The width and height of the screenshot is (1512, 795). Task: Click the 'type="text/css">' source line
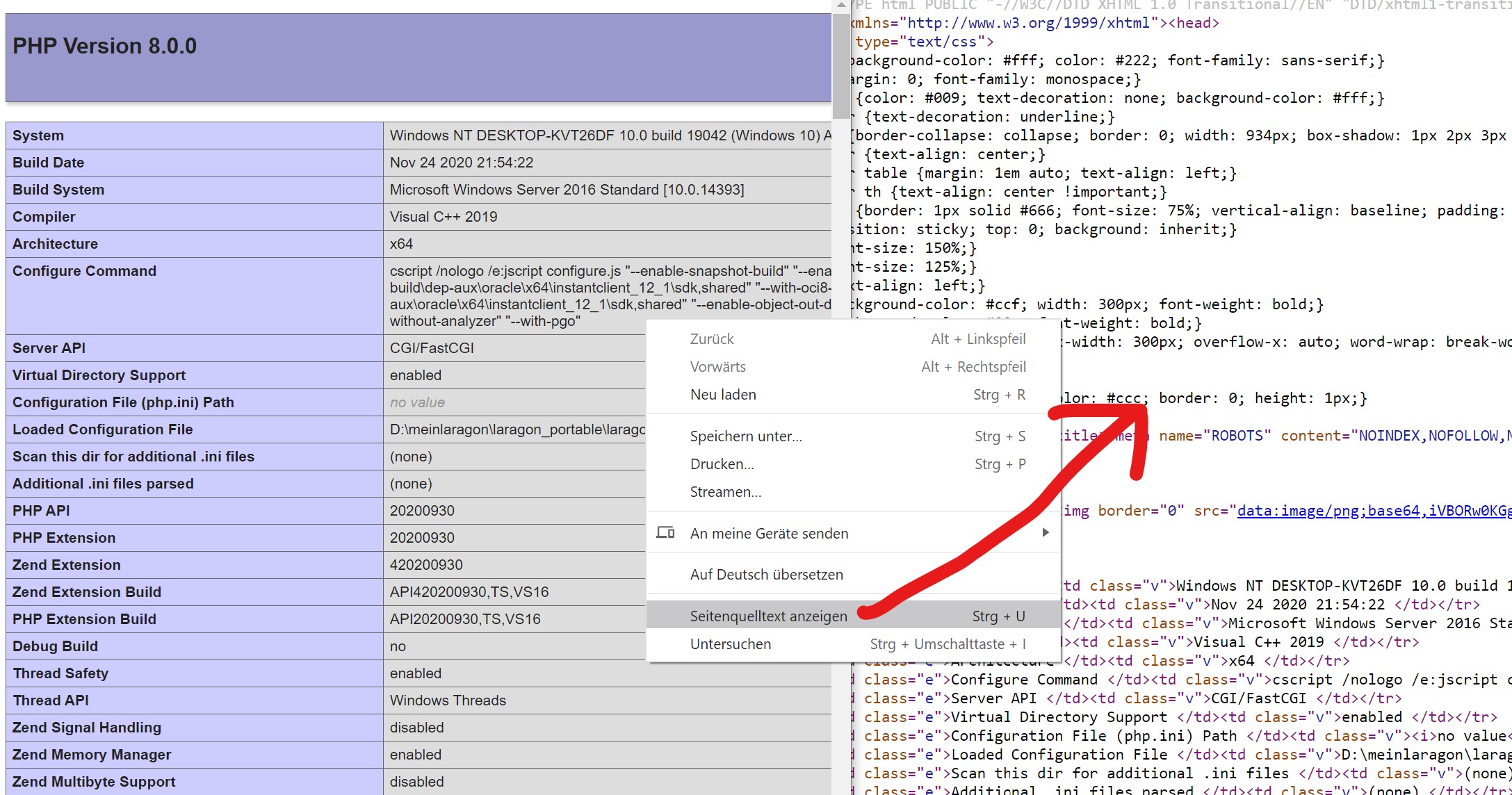pyautogui.click(x=925, y=42)
